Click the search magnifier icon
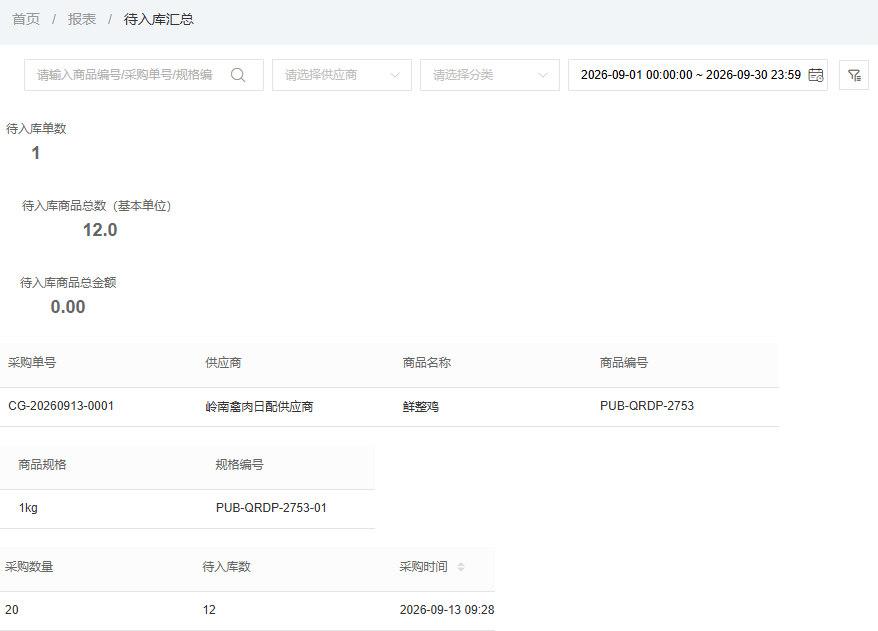Viewport: 878px width, 631px height. coord(238,75)
